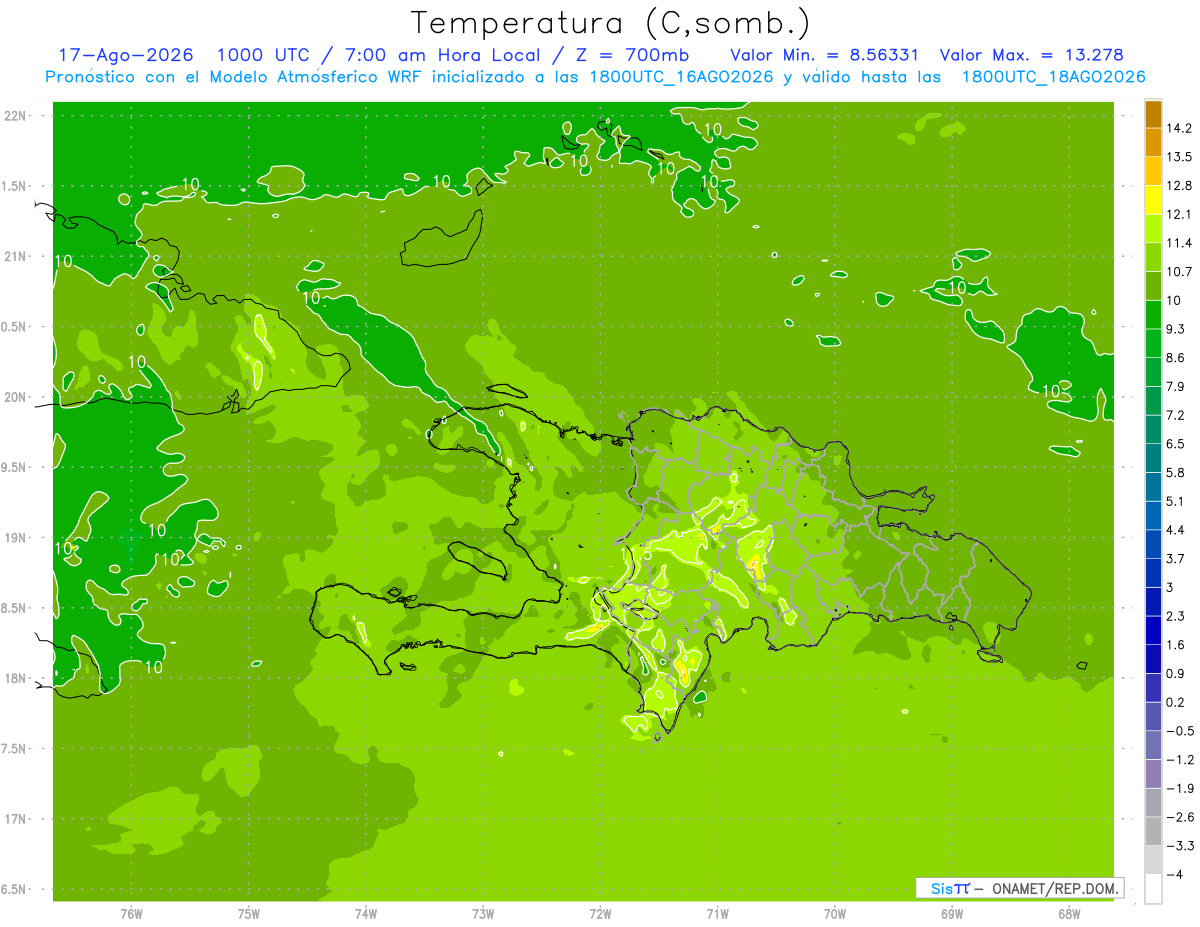The height and width of the screenshot is (927, 1200).
Task: Pick the orange swatch above 14.2 in colorbar
Action: [1153, 114]
